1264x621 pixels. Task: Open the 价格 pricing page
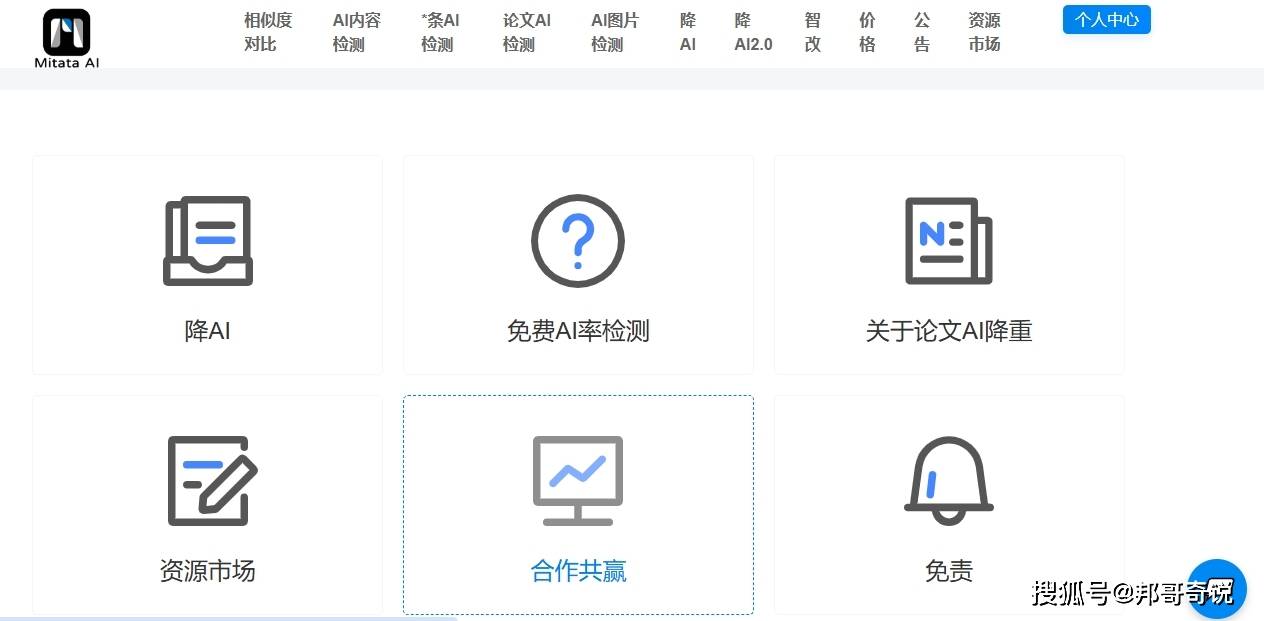(867, 32)
